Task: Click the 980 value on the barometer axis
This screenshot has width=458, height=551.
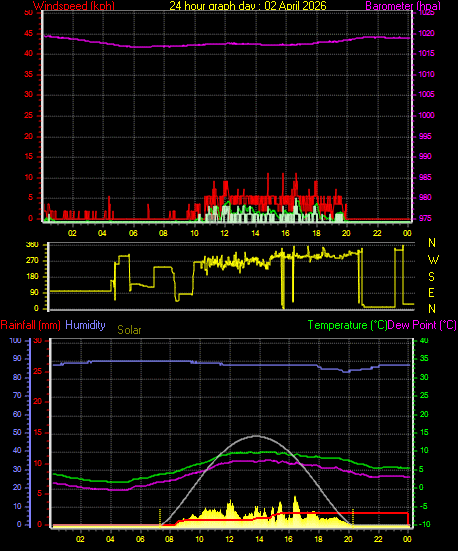Action: 425,197
